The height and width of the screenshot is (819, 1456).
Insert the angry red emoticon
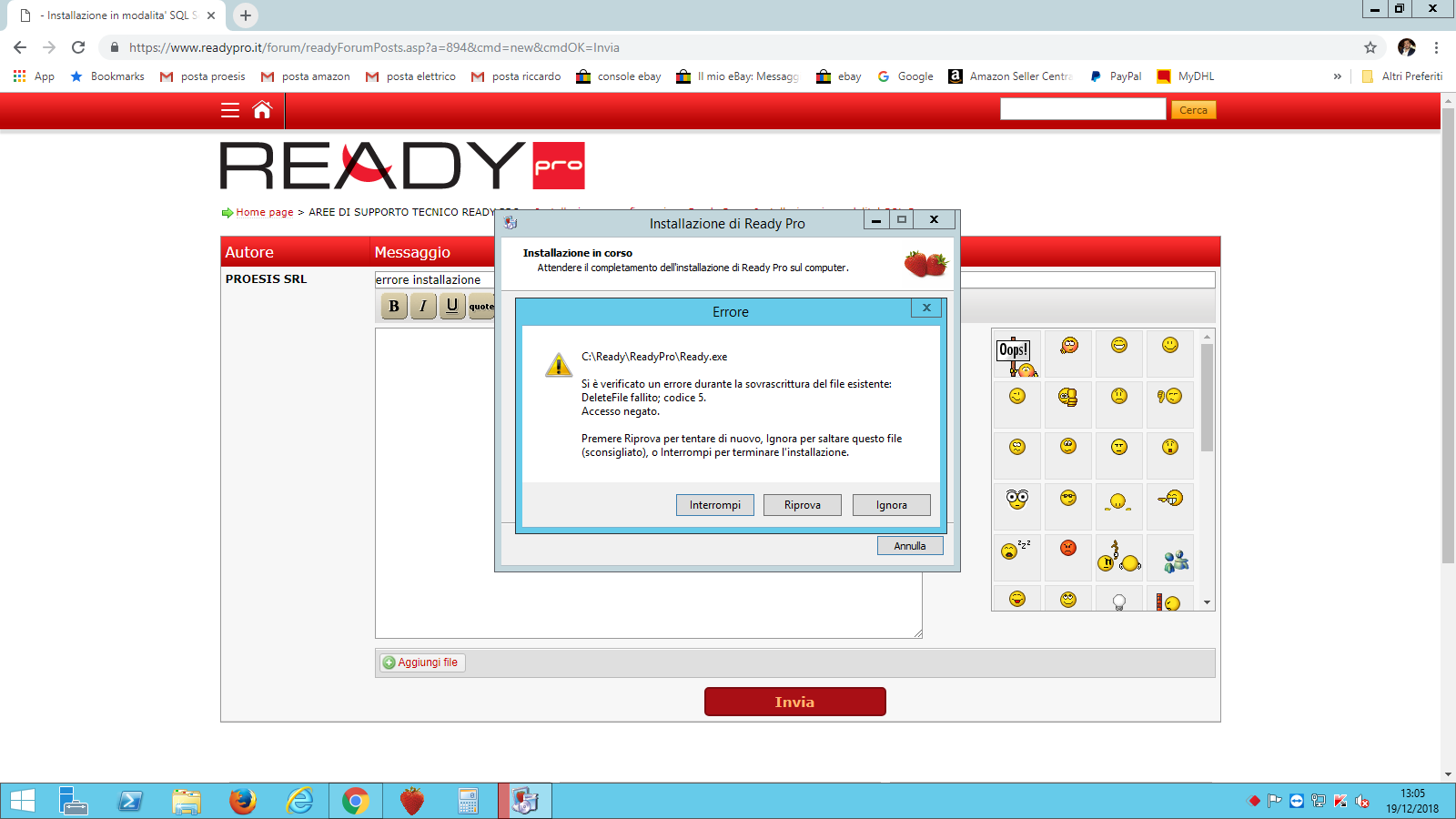point(1068,548)
